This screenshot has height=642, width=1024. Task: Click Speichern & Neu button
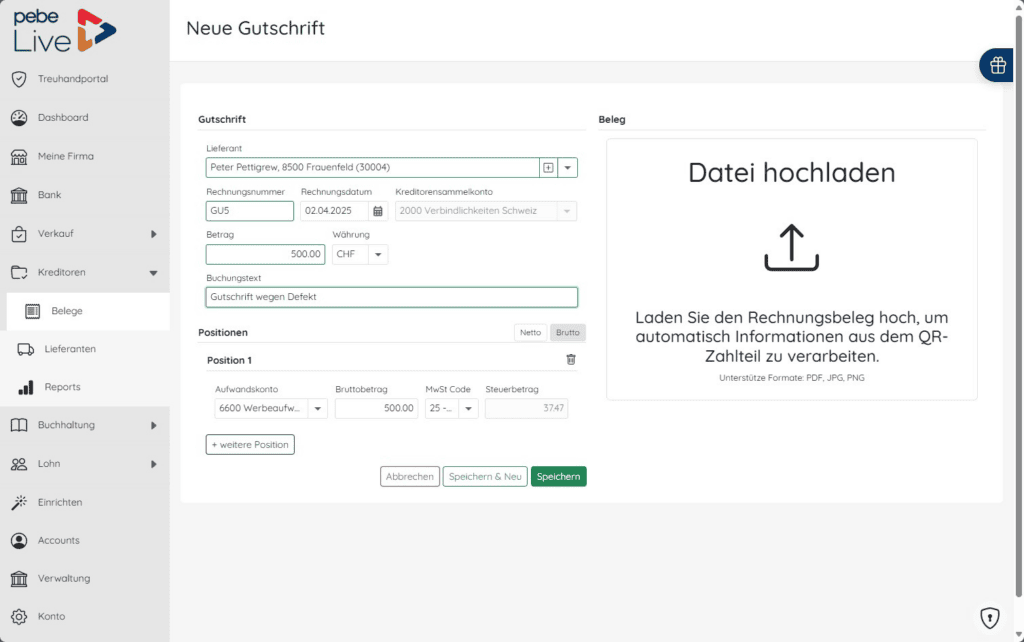(x=485, y=477)
